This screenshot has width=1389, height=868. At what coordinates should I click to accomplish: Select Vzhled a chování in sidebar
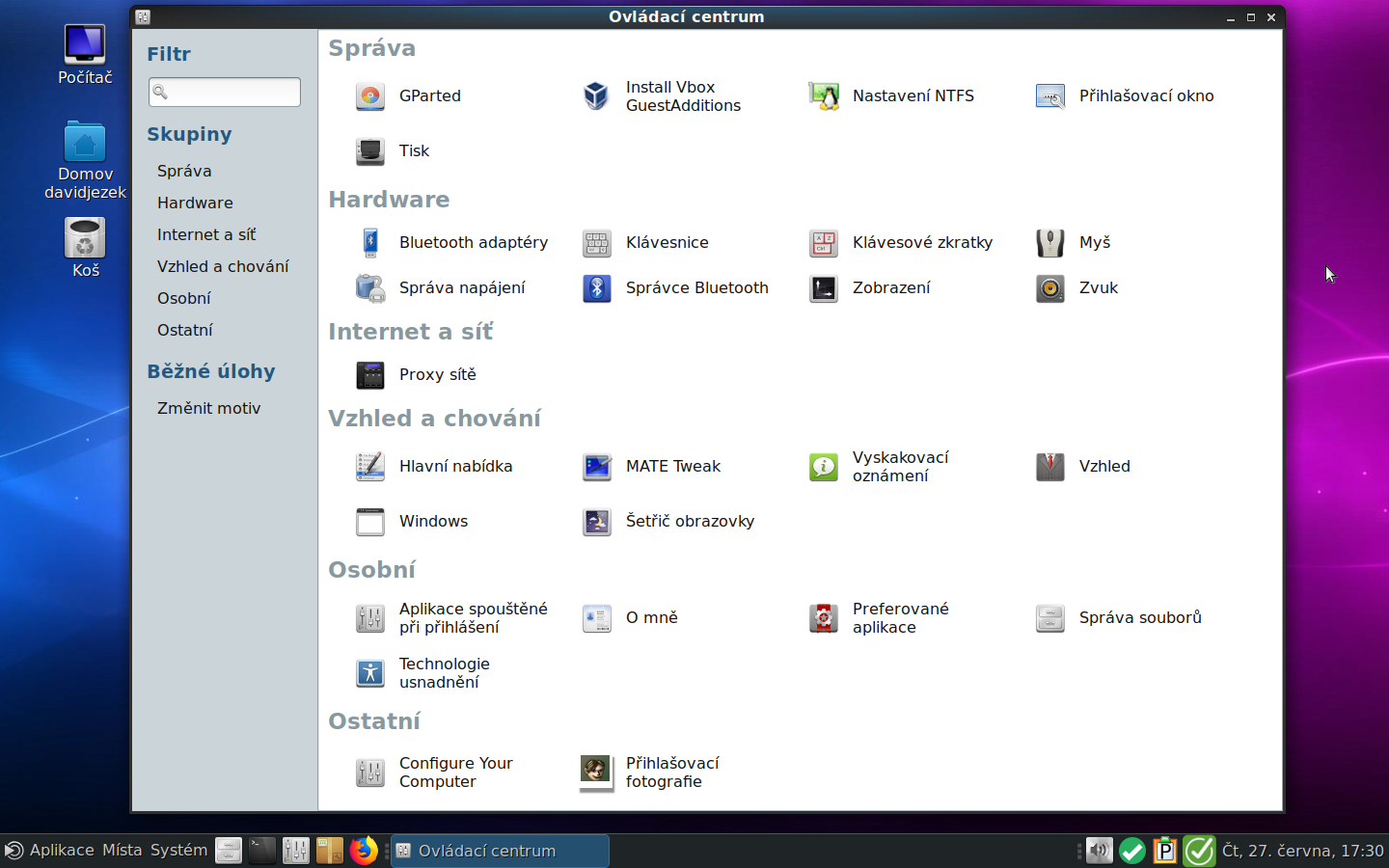223,266
